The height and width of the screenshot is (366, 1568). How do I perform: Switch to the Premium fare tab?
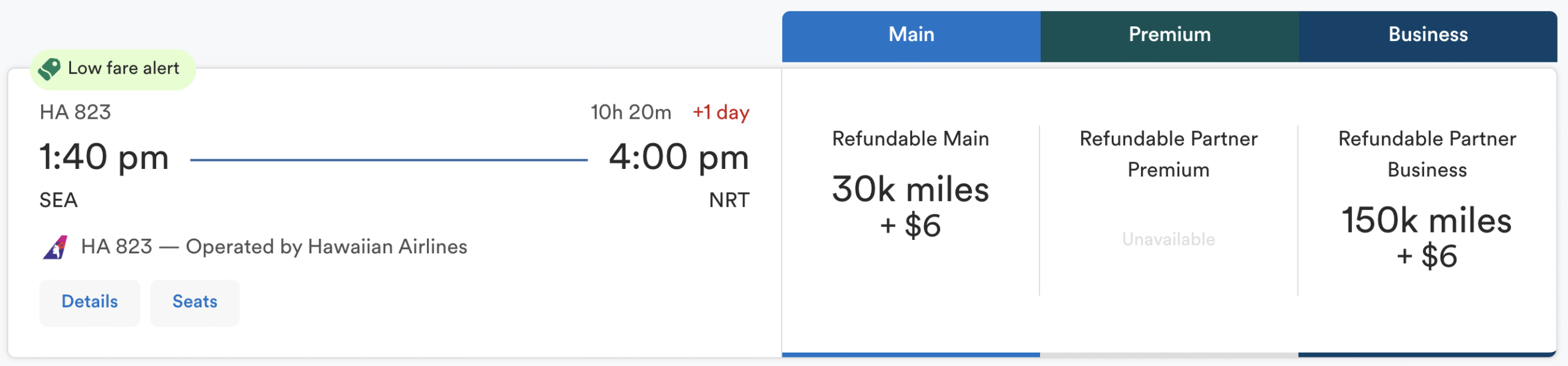[x=1169, y=35]
